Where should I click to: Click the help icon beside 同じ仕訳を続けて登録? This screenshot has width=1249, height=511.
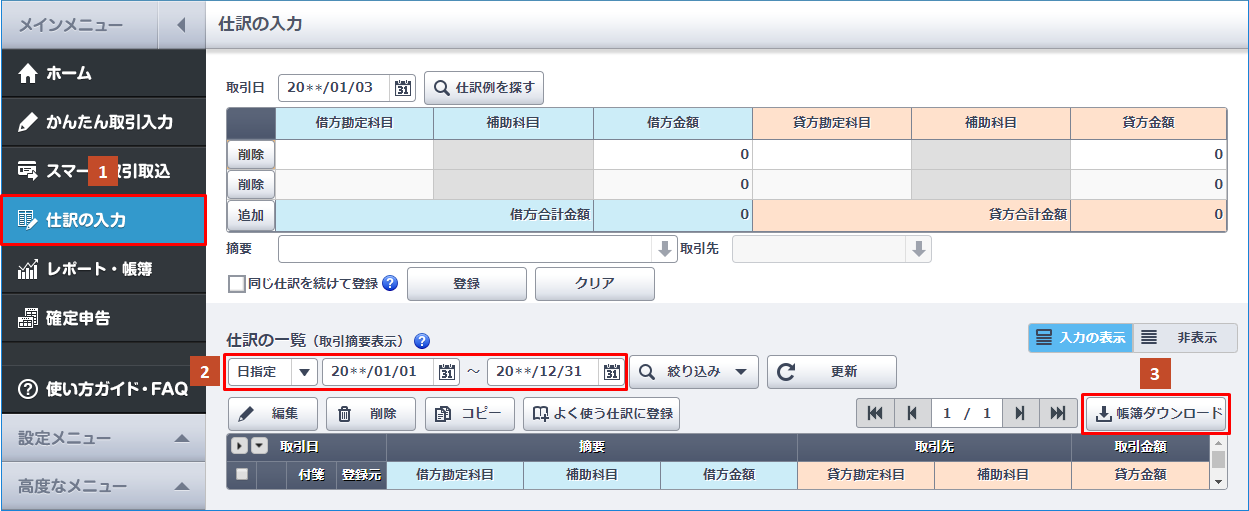(x=390, y=283)
